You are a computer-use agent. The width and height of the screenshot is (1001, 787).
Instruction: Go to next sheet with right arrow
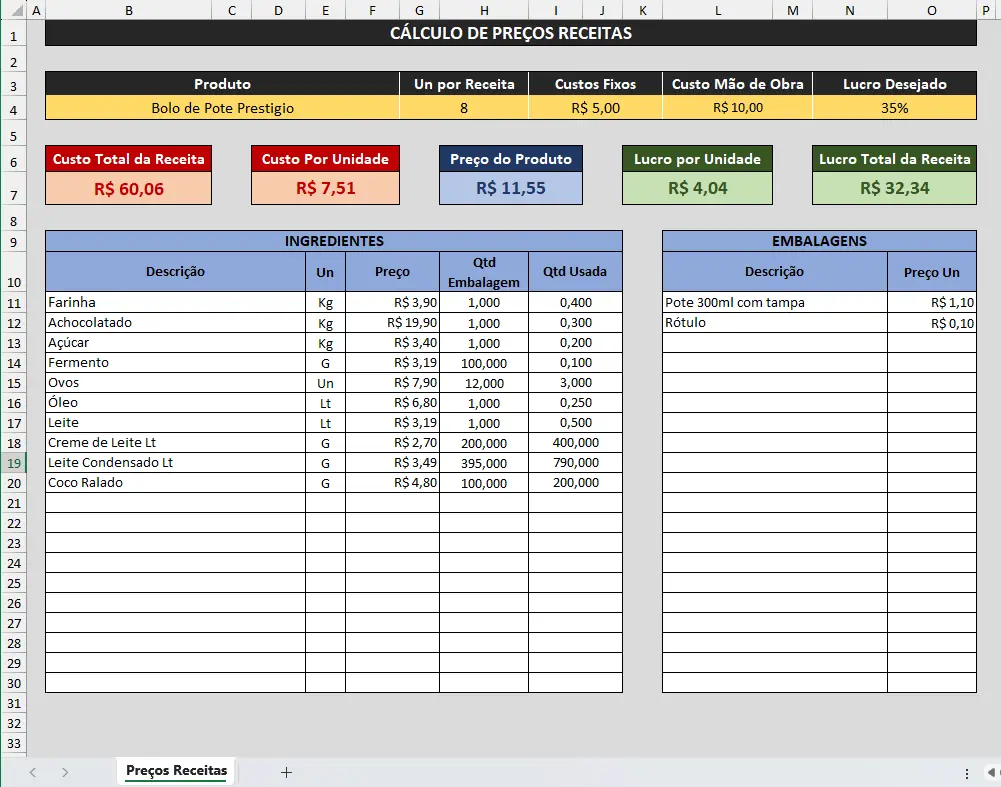[x=65, y=772]
